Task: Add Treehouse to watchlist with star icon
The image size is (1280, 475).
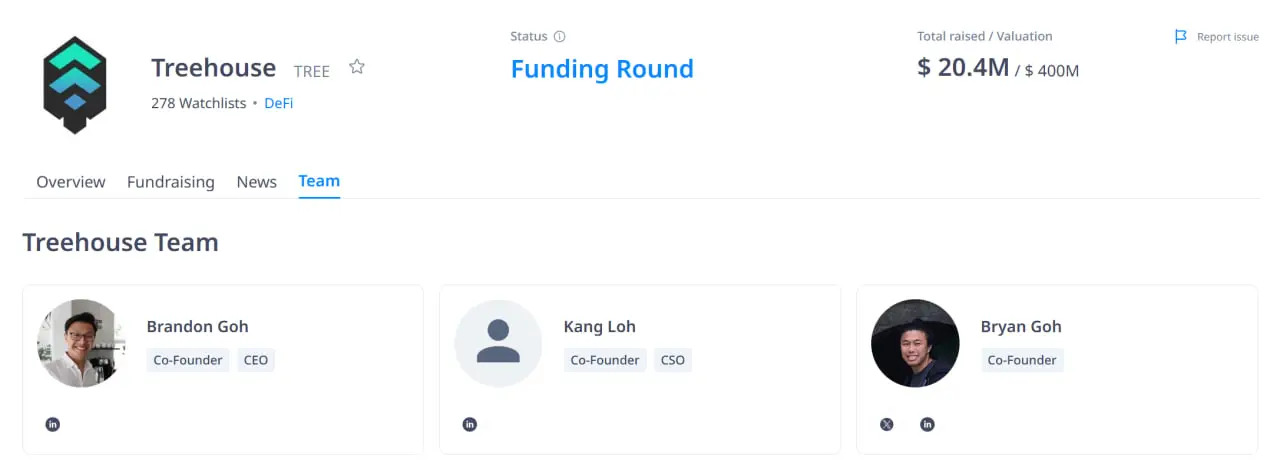Action: (x=357, y=67)
